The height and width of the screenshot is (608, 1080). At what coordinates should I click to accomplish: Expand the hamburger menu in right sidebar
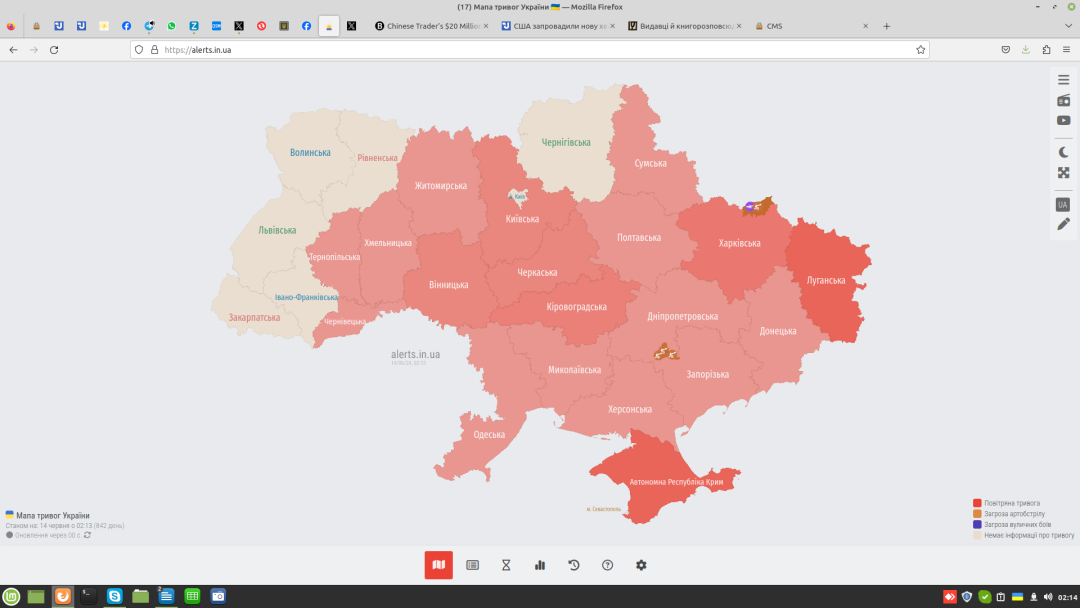click(x=1063, y=80)
